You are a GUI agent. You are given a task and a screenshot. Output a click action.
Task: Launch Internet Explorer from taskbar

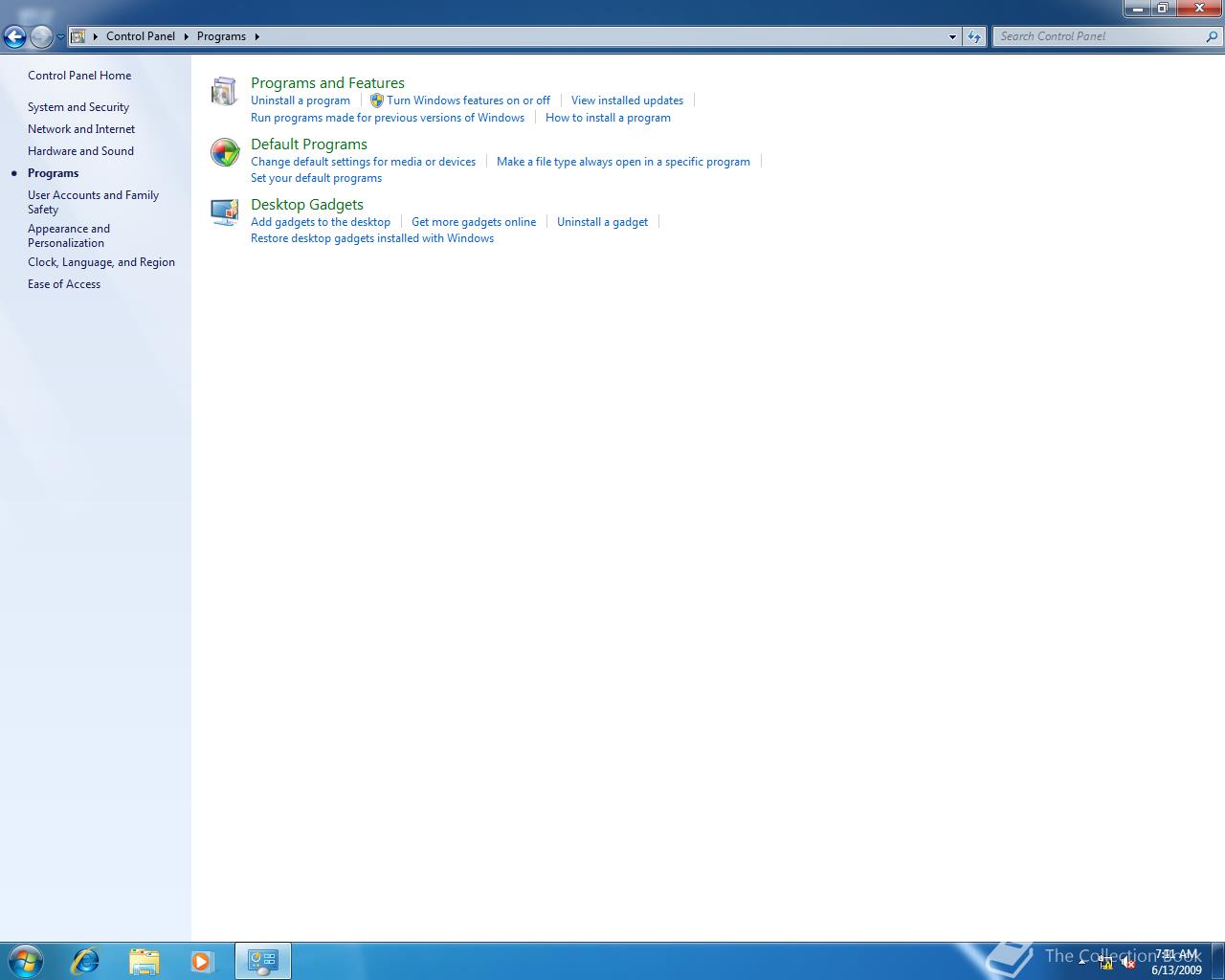pos(85,960)
